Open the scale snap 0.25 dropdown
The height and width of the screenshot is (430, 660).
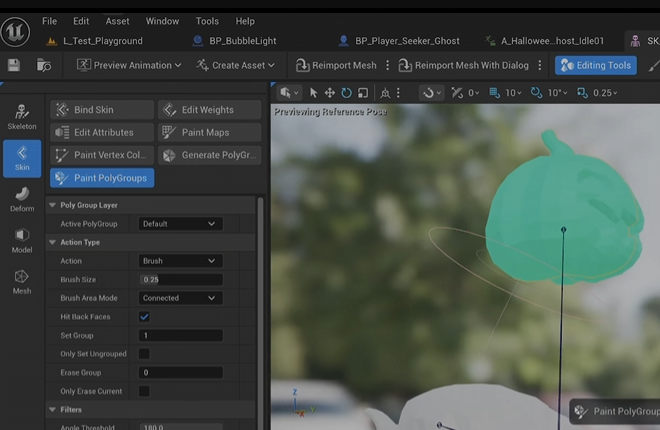click(605, 93)
